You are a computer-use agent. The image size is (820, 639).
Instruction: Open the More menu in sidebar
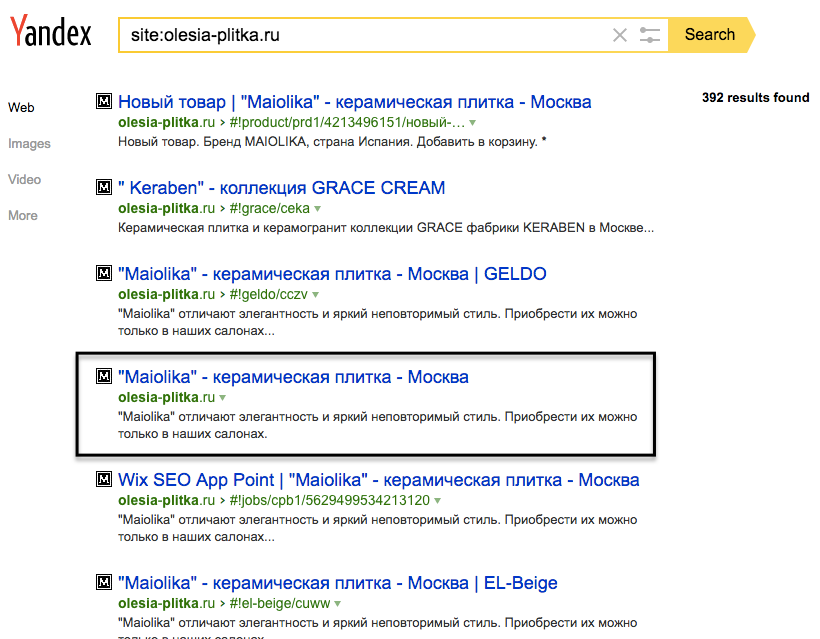23,215
